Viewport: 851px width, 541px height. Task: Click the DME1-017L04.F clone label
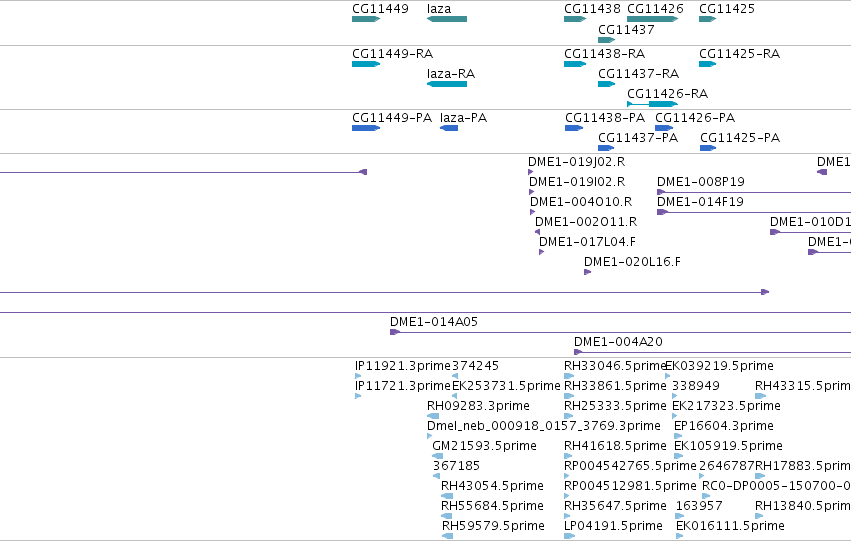point(587,242)
